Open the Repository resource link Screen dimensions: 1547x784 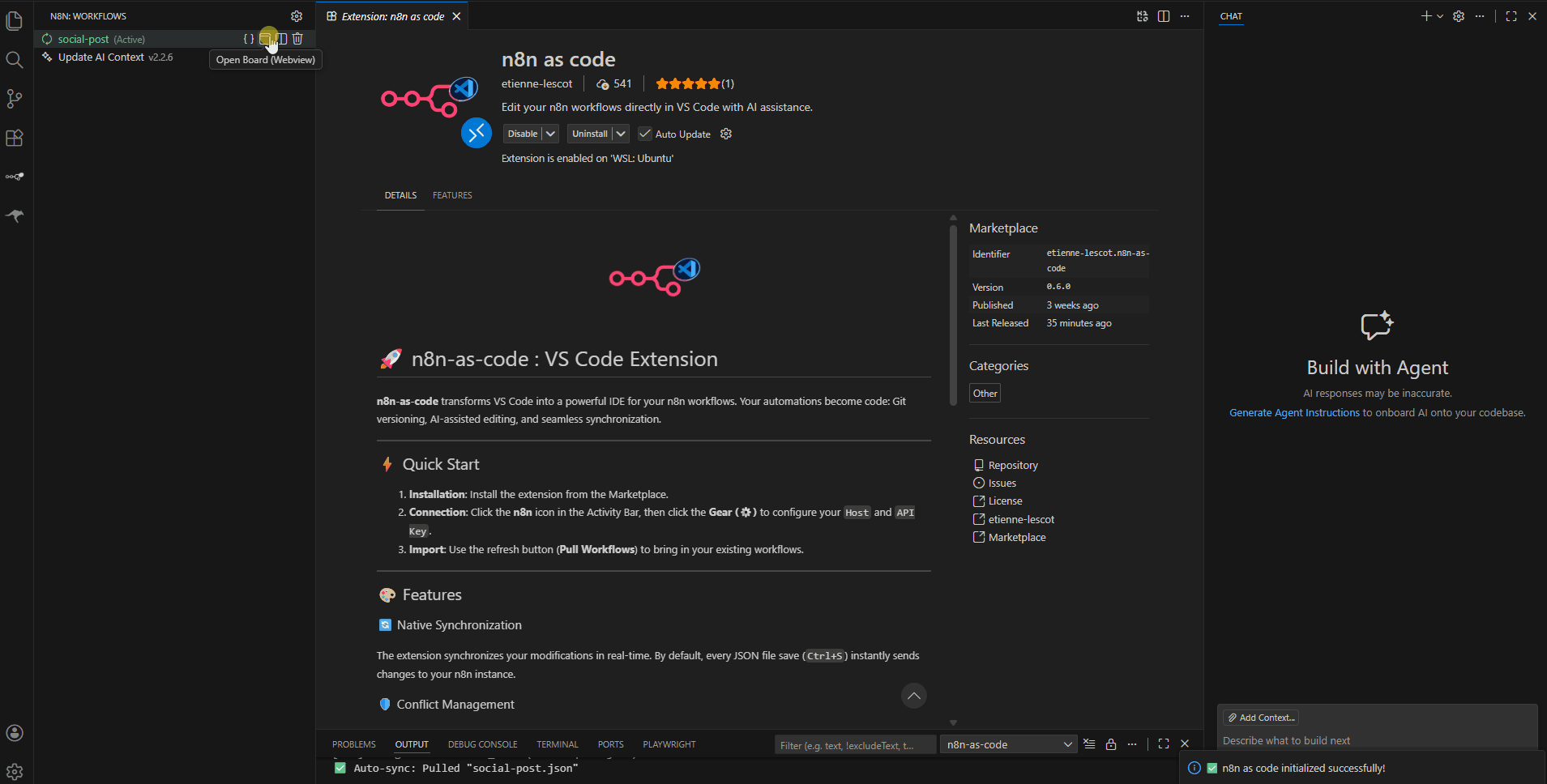tap(1013, 464)
